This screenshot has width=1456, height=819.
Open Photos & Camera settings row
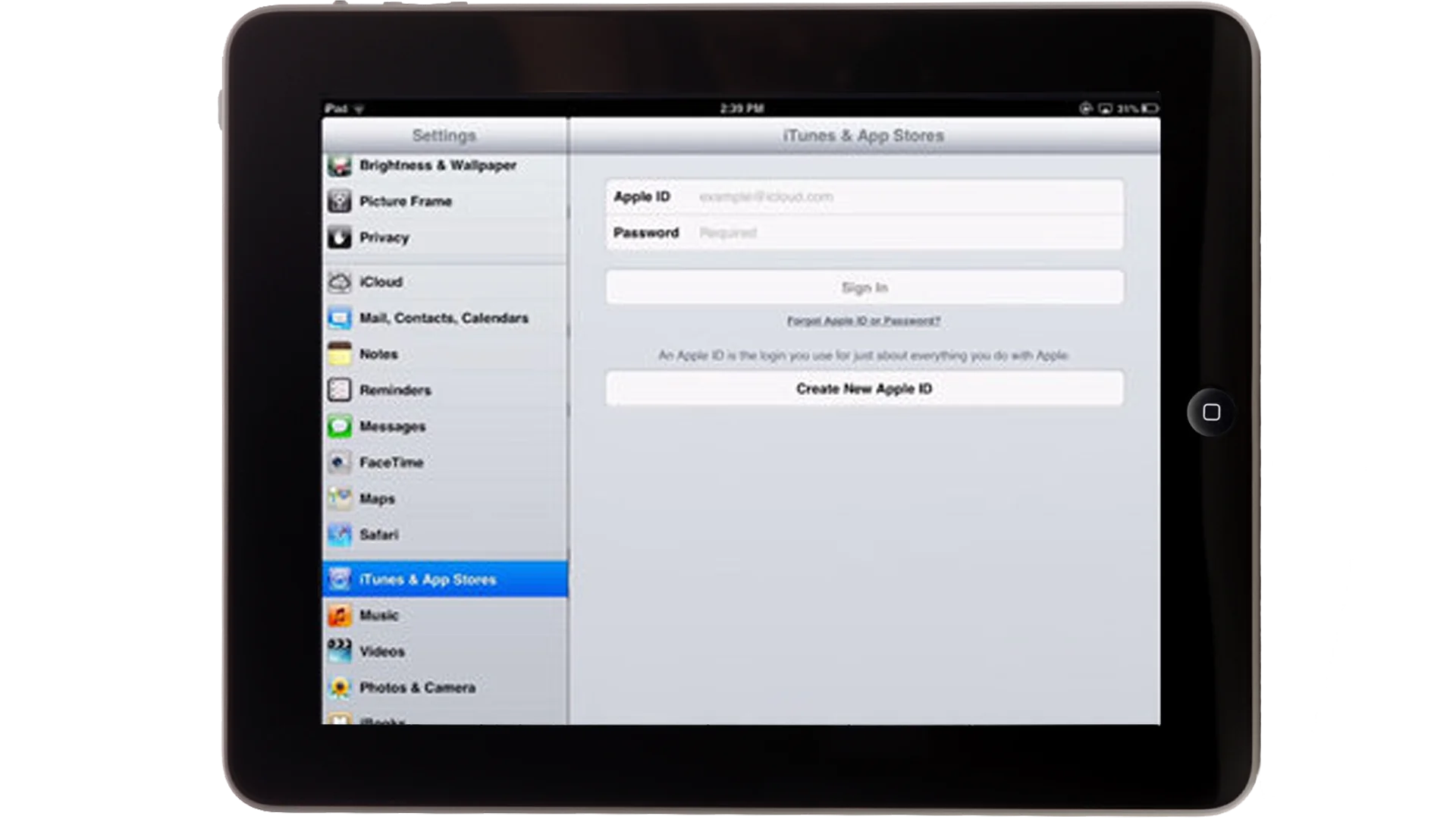(445, 687)
